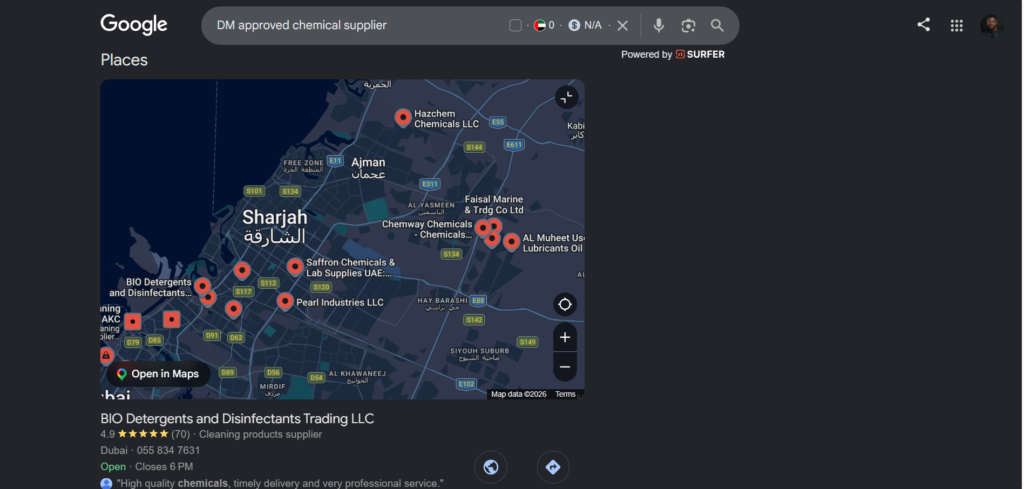Open the Powered by SURFER link

[x=673, y=54]
